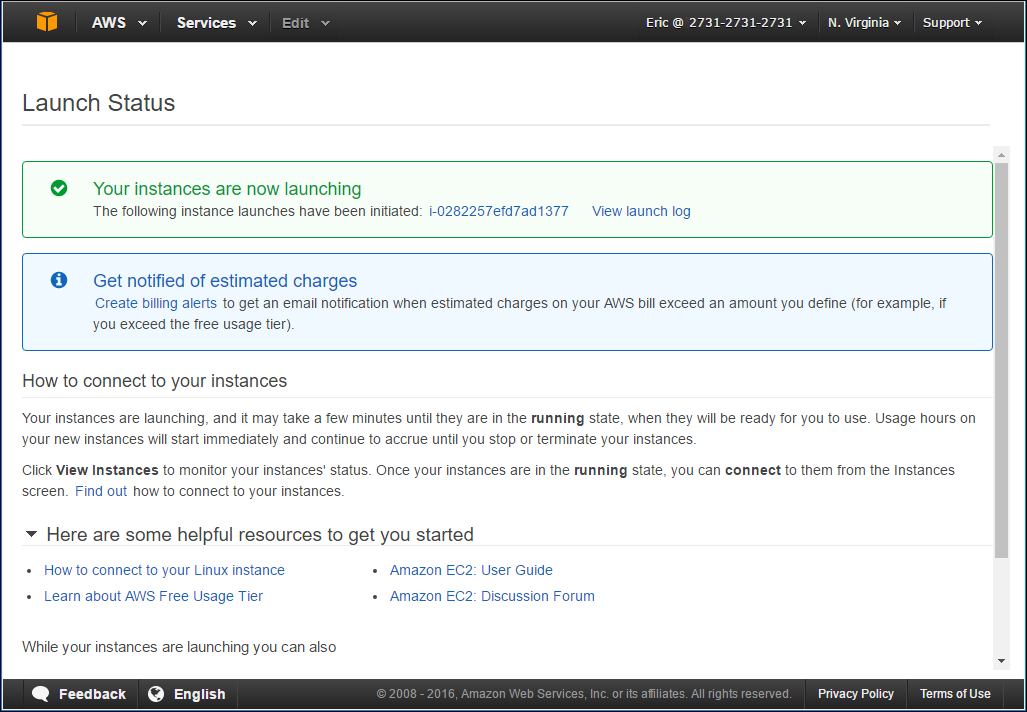Click the scrollbar down arrow
1027x712 pixels.
(x=1001, y=661)
